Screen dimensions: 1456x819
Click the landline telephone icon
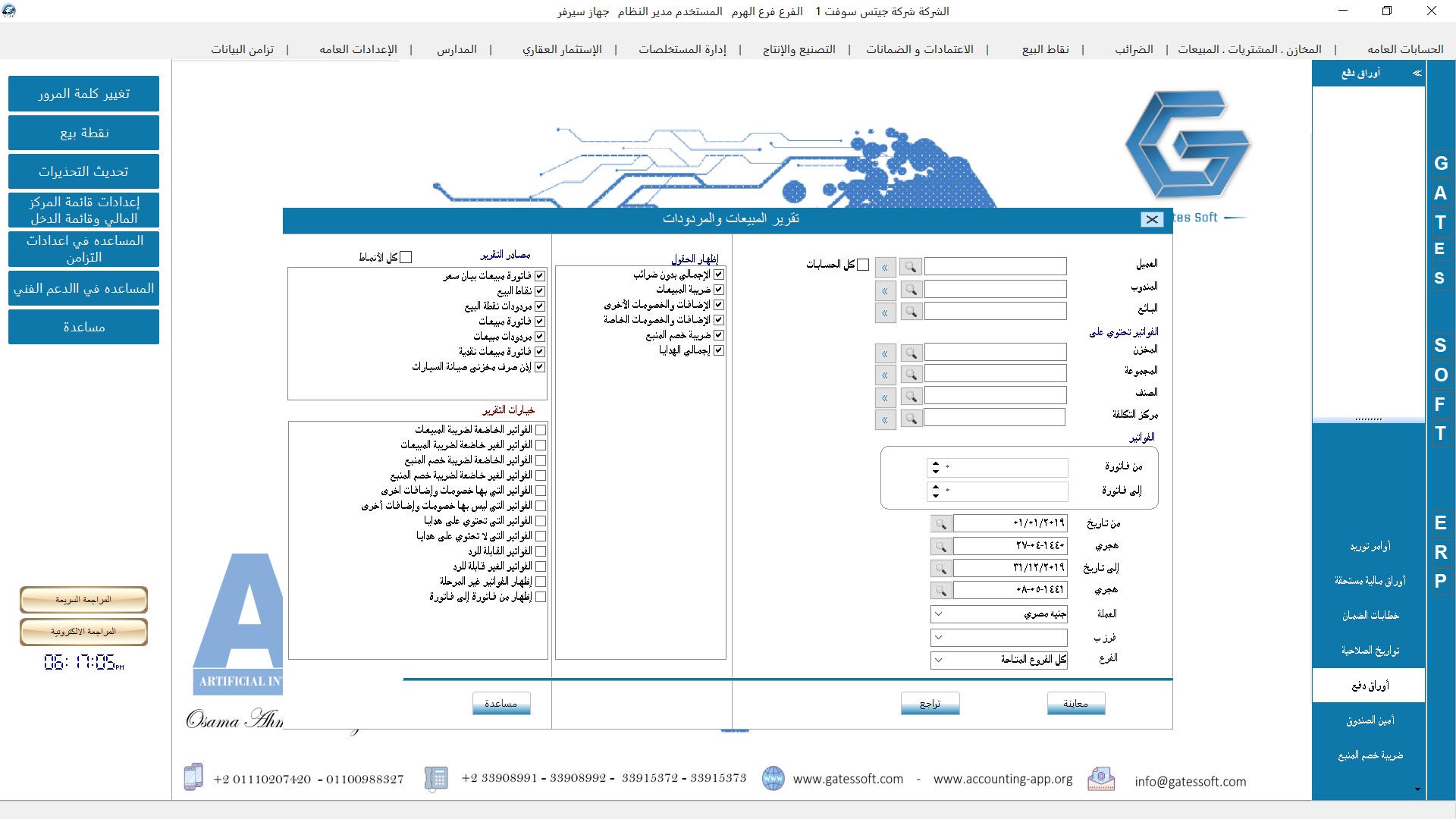click(435, 778)
